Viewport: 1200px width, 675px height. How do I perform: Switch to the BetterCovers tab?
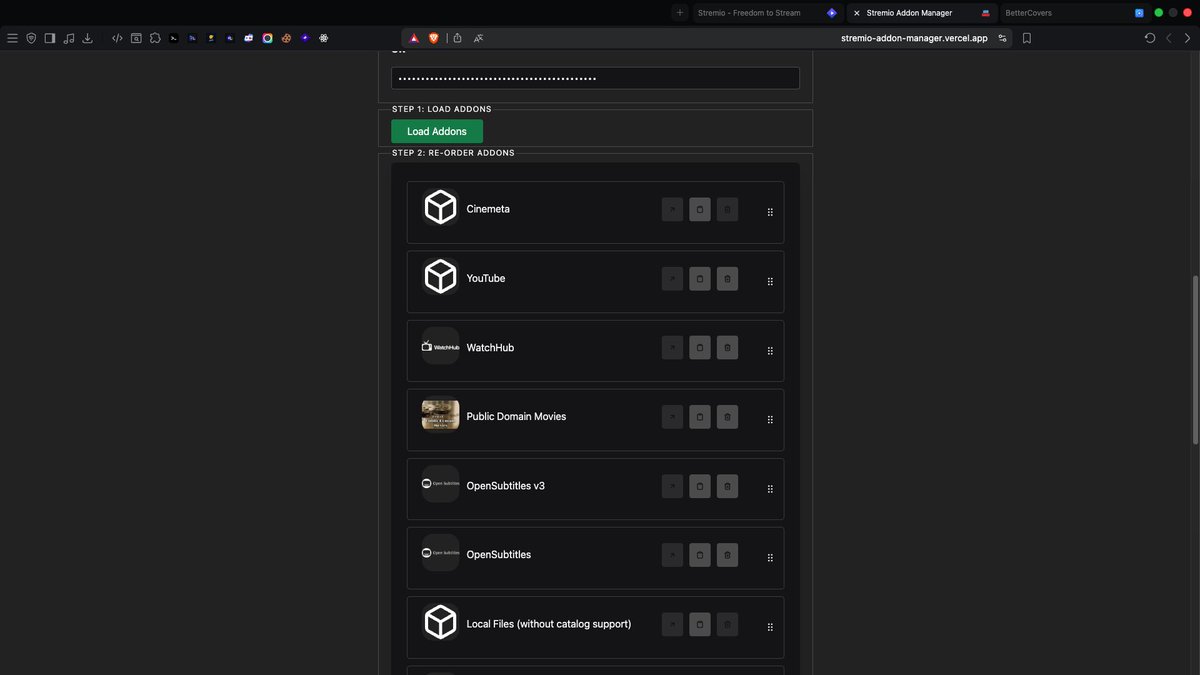[1076, 13]
